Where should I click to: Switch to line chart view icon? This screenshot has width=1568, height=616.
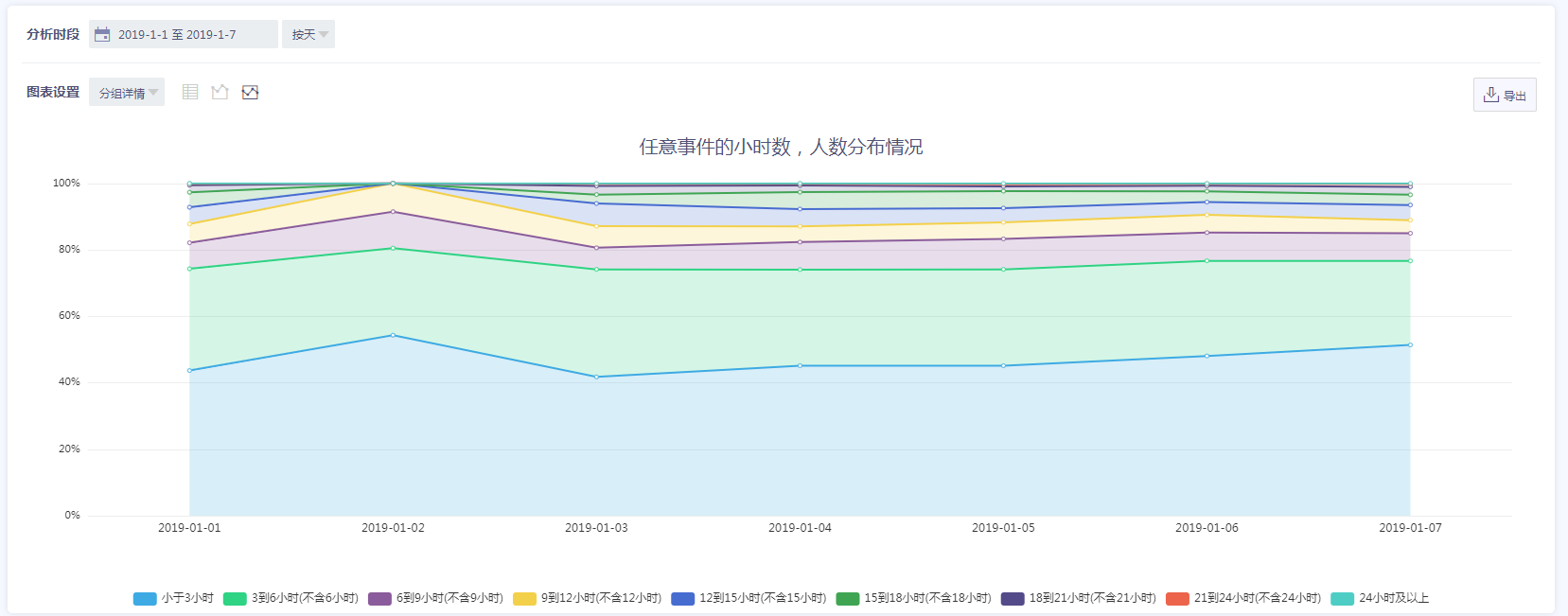220,92
